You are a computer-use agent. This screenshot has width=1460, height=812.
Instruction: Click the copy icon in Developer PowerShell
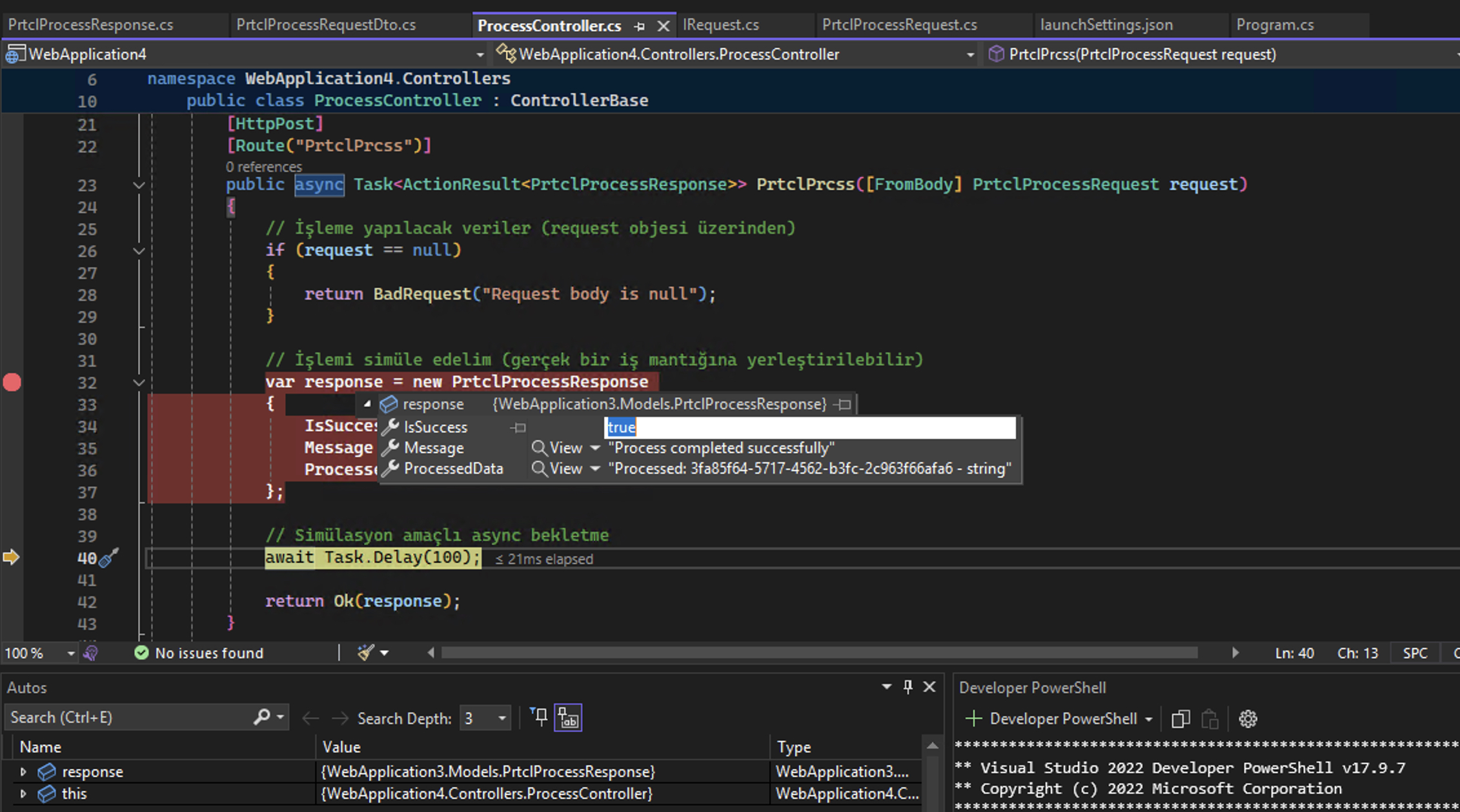(x=1181, y=719)
